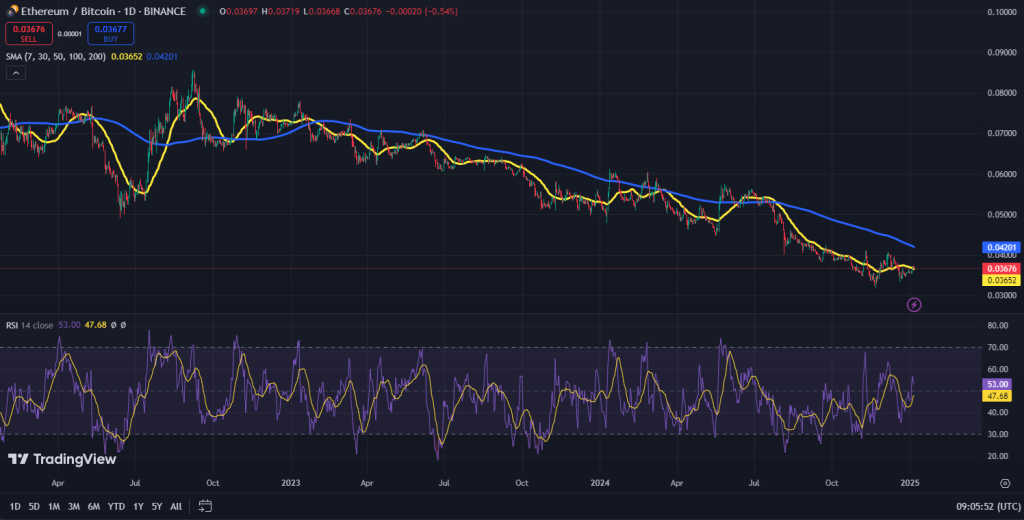Image resolution: width=1024 pixels, height=520 pixels.
Task: Click the purple lightning bolt icon
Action: (914, 304)
